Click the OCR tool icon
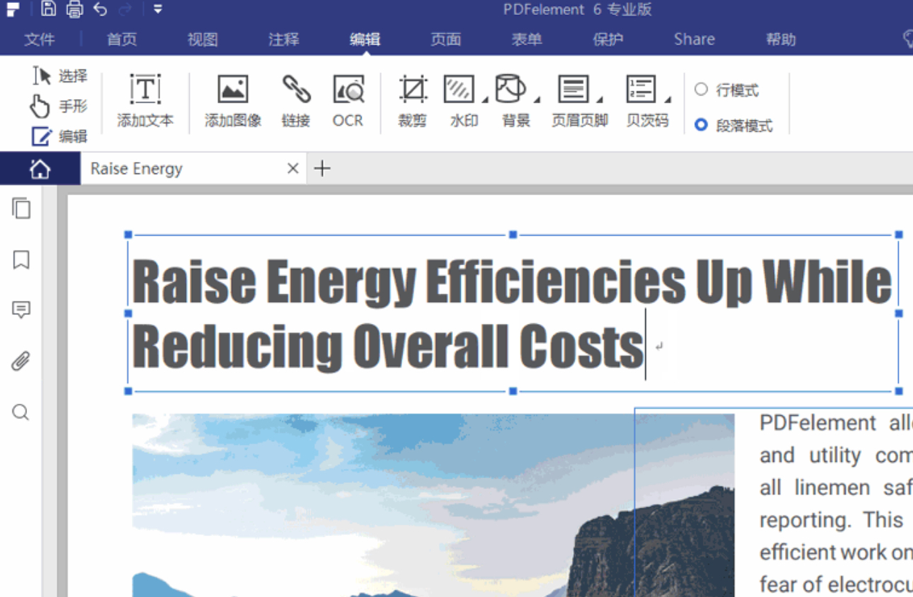The height and width of the screenshot is (597, 913). tap(348, 90)
